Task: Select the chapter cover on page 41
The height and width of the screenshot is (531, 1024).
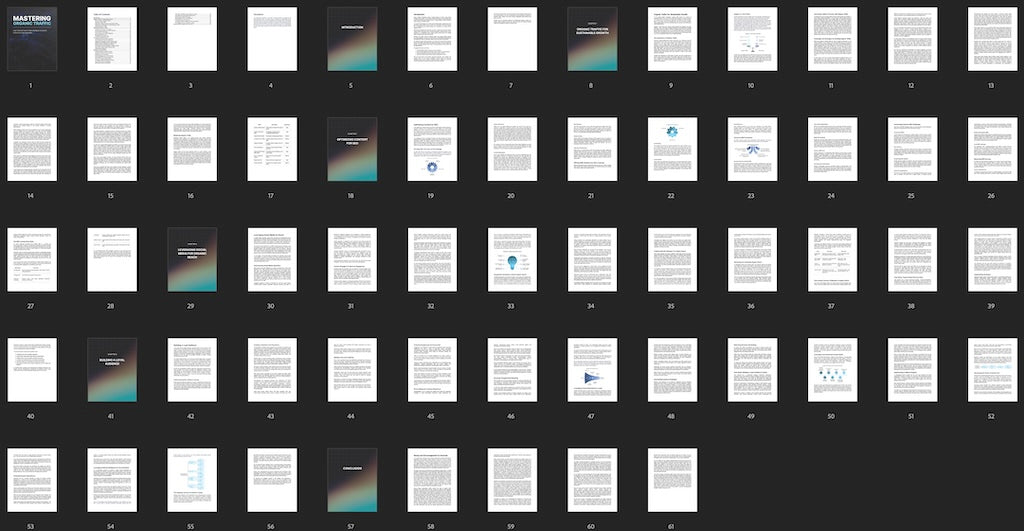Action: (x=112, y=369)
